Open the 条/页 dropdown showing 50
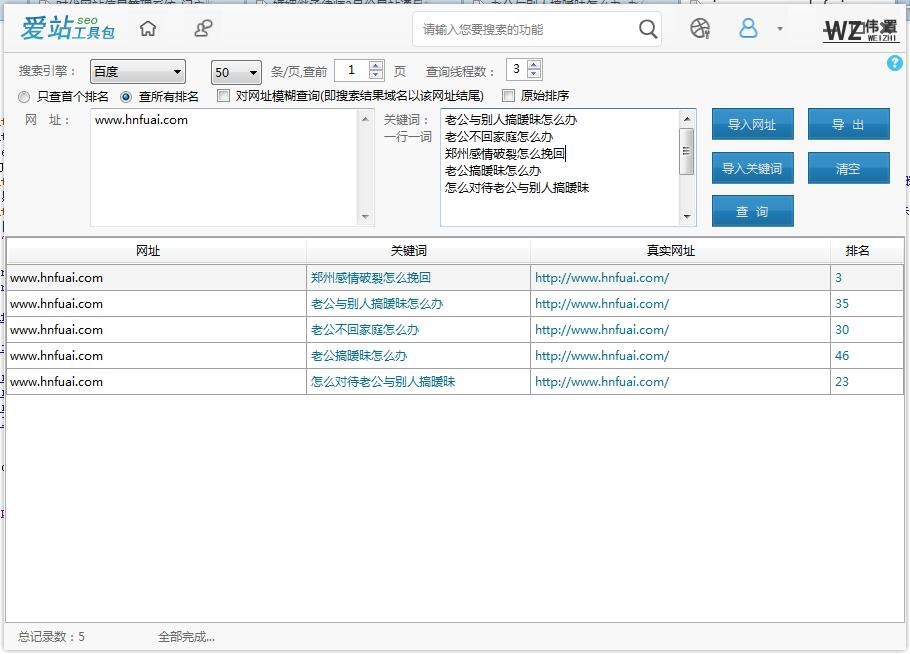This screenshot has width=910, height=654. click(x=235, y=71)
